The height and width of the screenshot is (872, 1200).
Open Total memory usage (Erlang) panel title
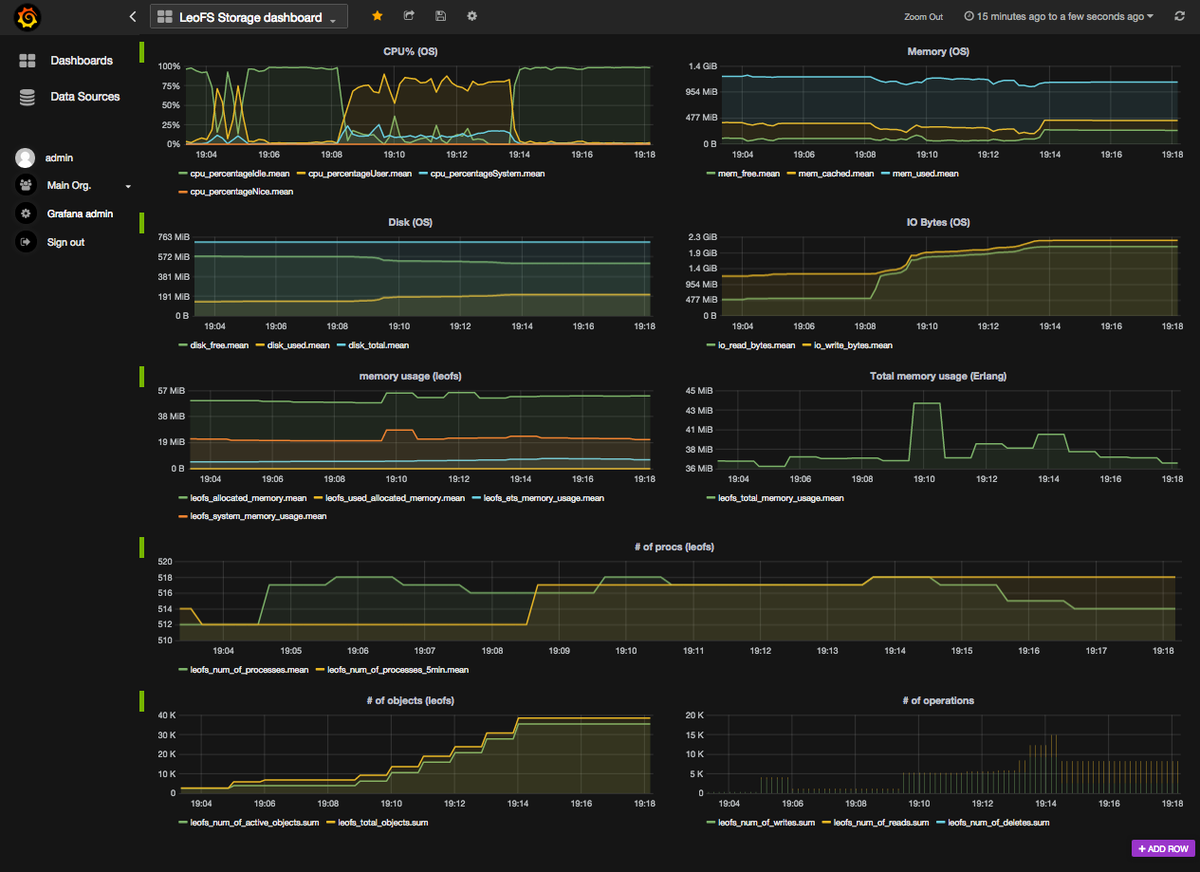click(937, 376)
